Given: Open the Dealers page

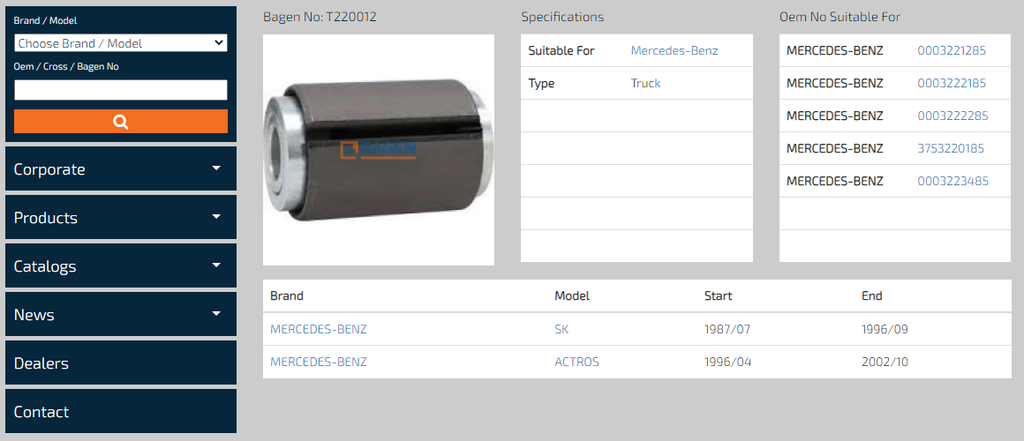Looking at the screenshot, I should pyautogui.click(x=42, y=363).
